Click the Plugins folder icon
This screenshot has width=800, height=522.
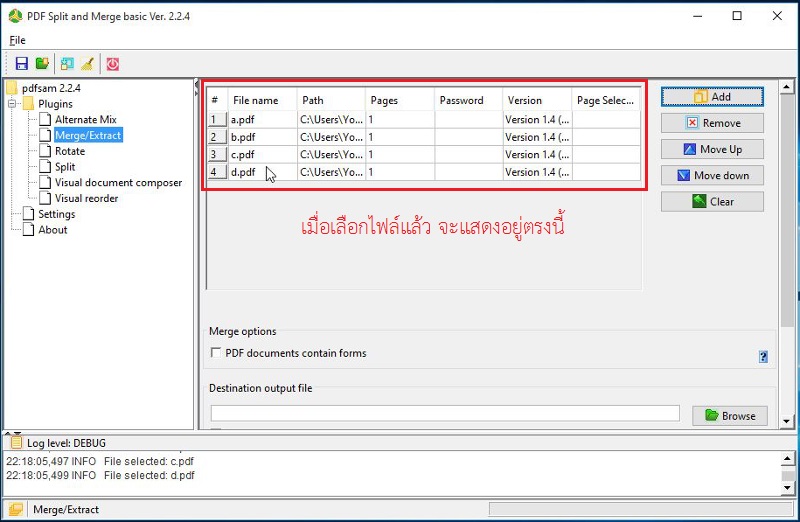29,104
